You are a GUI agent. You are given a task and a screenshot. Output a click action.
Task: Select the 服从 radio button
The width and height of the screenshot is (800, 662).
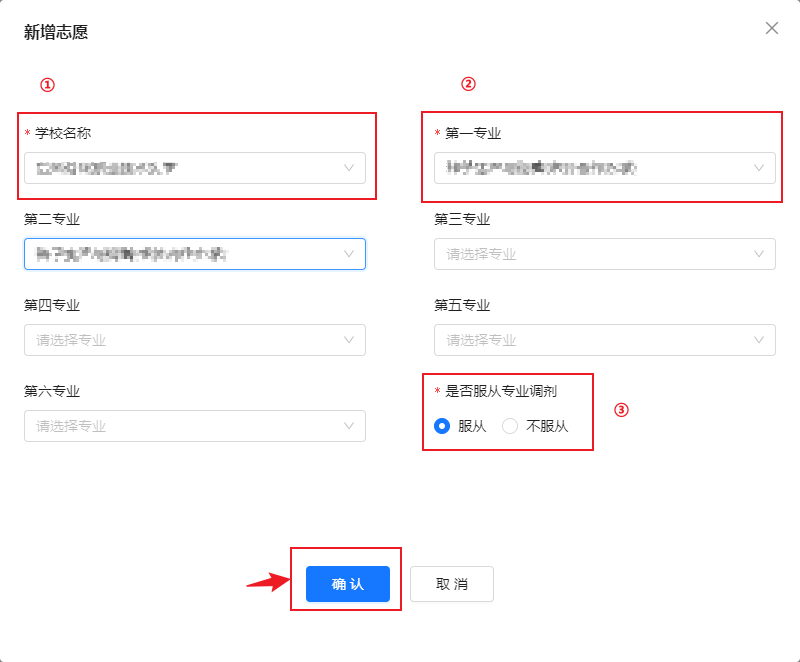point(442,426)
